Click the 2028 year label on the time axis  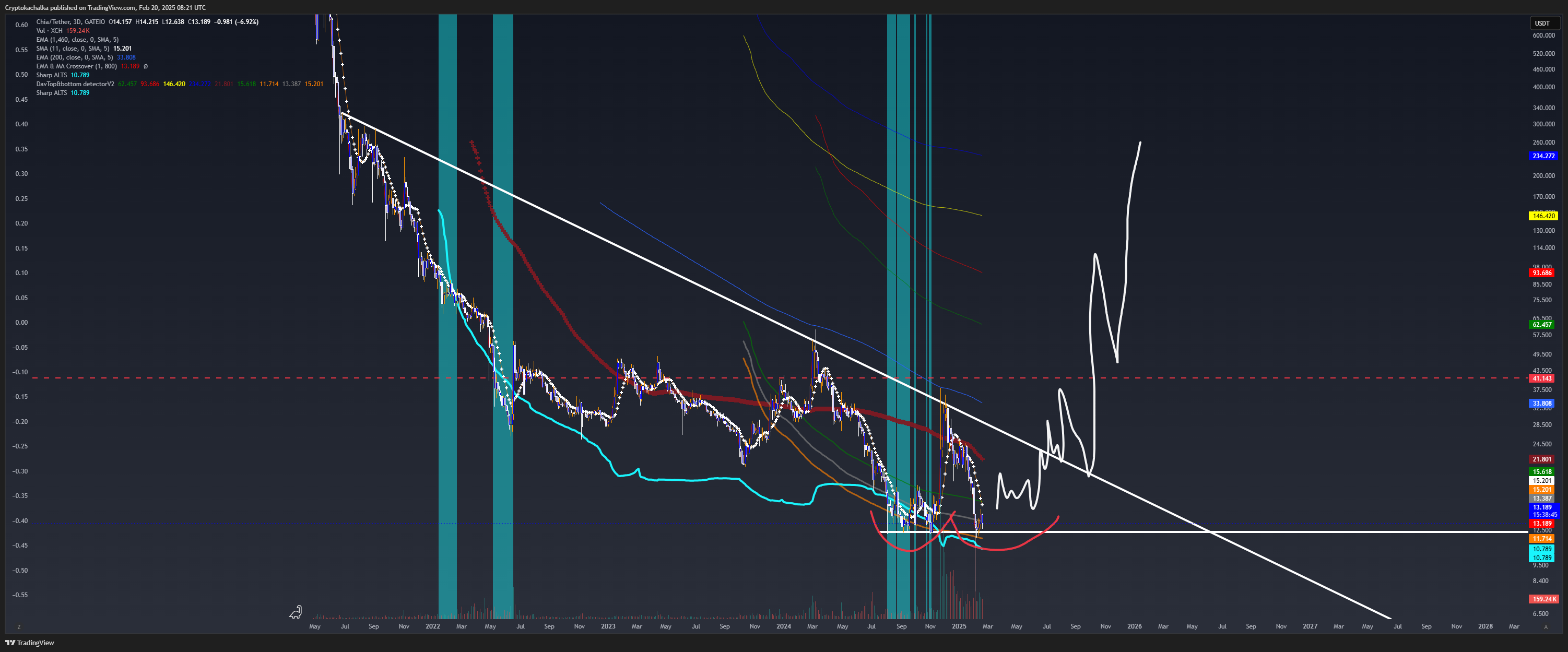[x=1485, y=626]
